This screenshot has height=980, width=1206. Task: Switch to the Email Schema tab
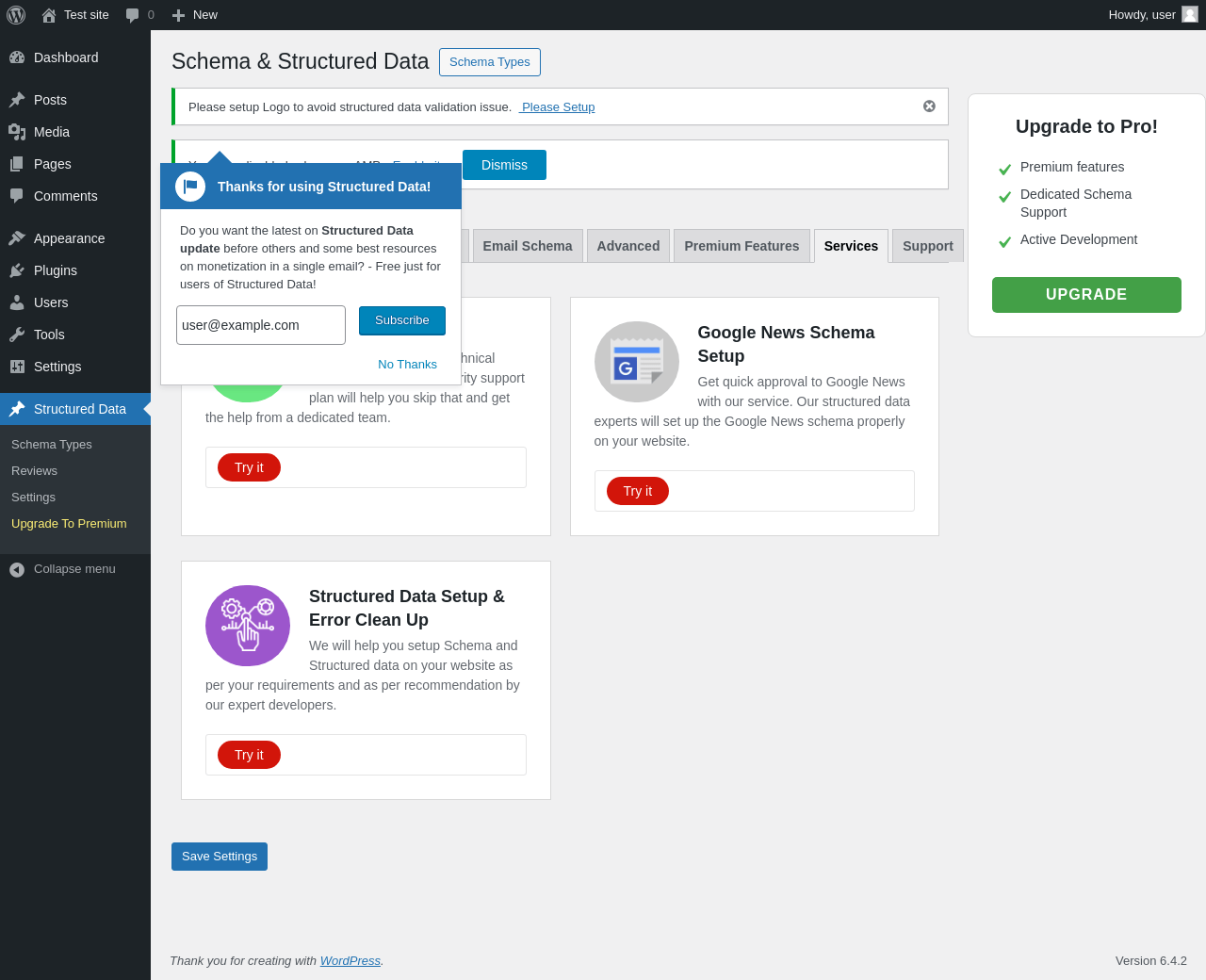pyautogui.click(x=528, y=246)
